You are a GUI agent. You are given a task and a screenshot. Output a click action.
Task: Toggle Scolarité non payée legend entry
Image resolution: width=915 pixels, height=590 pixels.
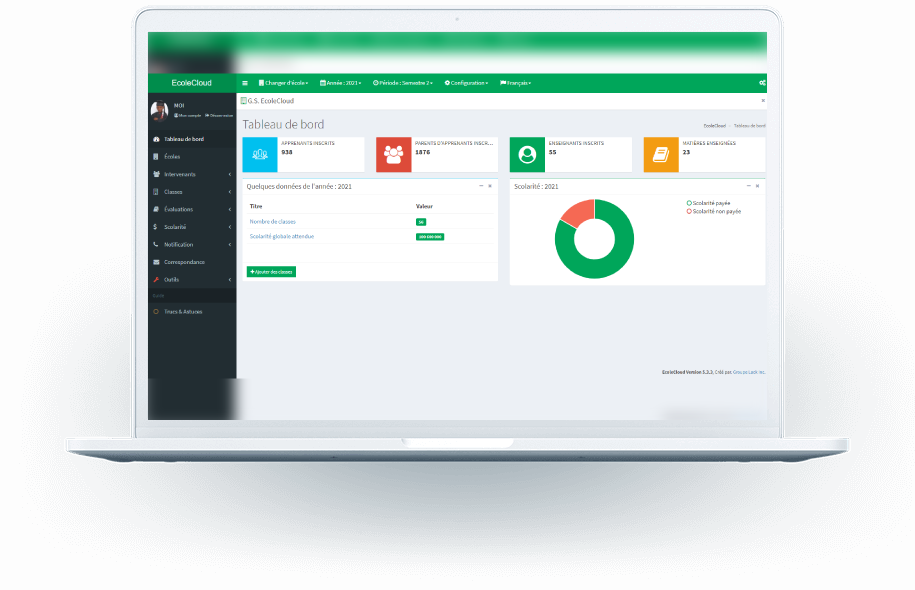[713, 211]
